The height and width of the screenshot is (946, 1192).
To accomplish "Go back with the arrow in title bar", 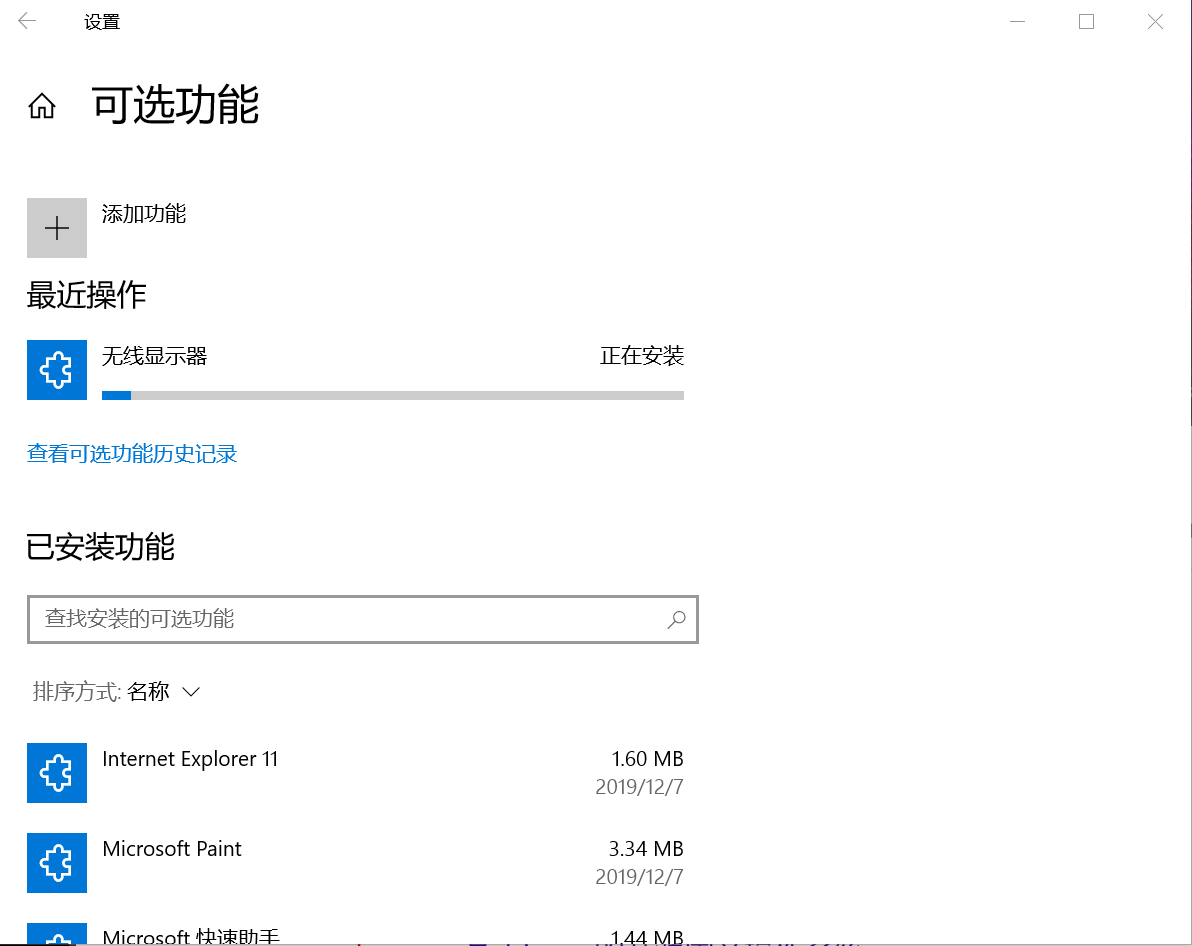I will [x=27, y=21].
